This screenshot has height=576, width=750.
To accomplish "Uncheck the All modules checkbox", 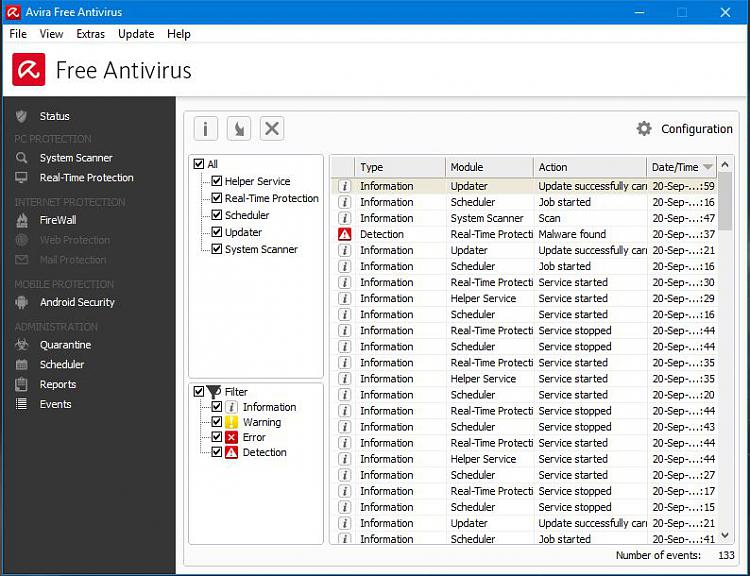I will [199, 164].
